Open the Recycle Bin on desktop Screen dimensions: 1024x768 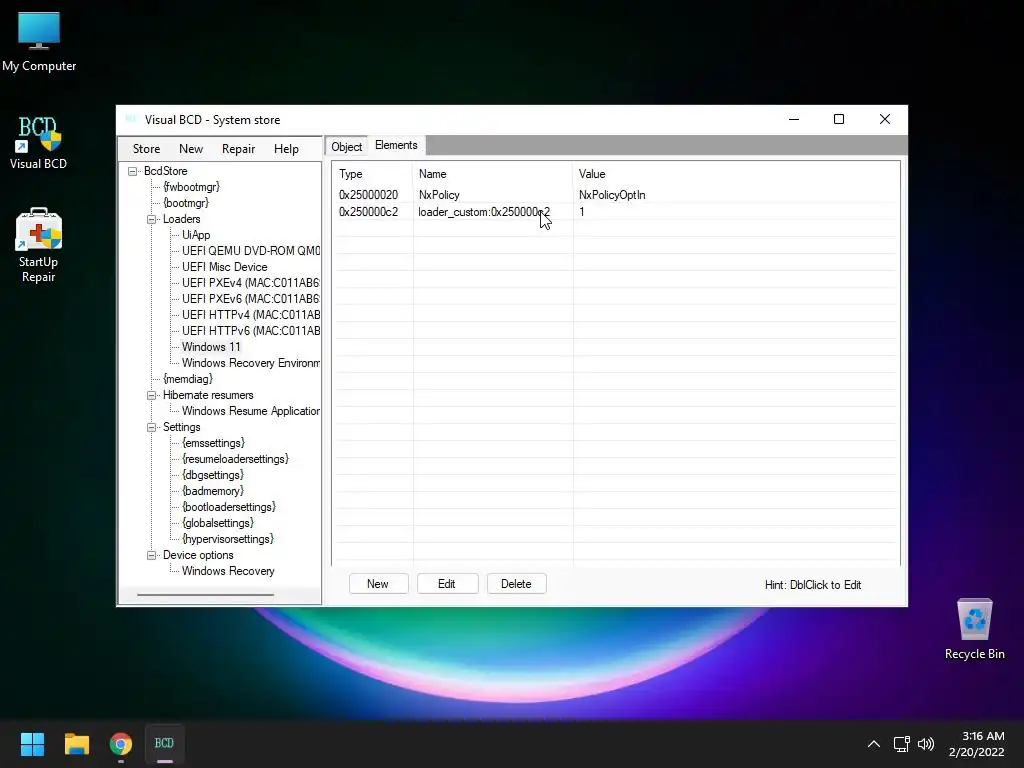pos(974,629)
